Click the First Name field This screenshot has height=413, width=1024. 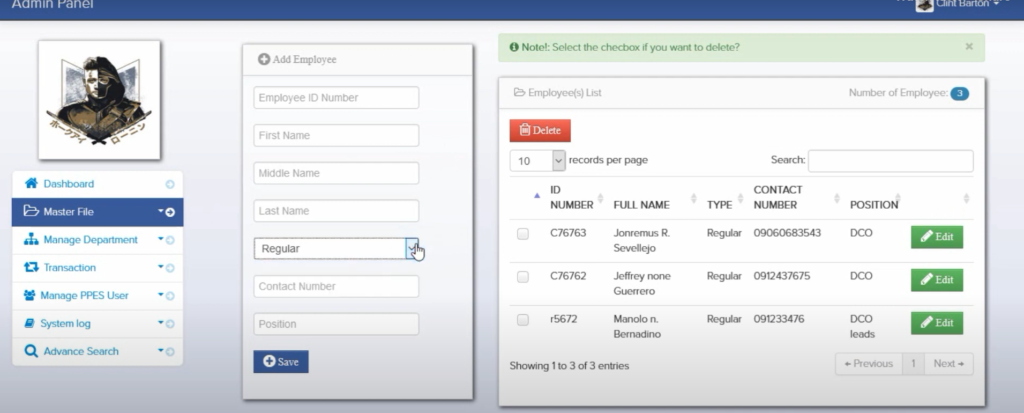(336, 135)
